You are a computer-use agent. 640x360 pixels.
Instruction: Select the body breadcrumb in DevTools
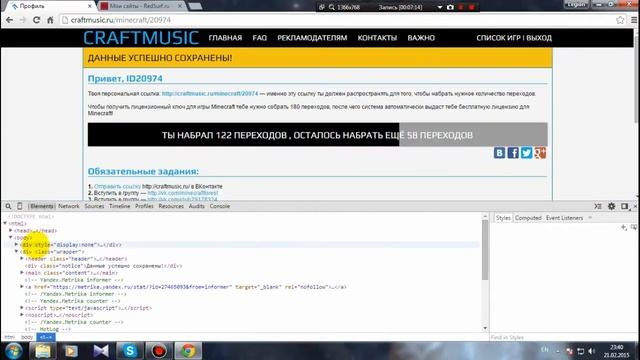coord(27,337)
